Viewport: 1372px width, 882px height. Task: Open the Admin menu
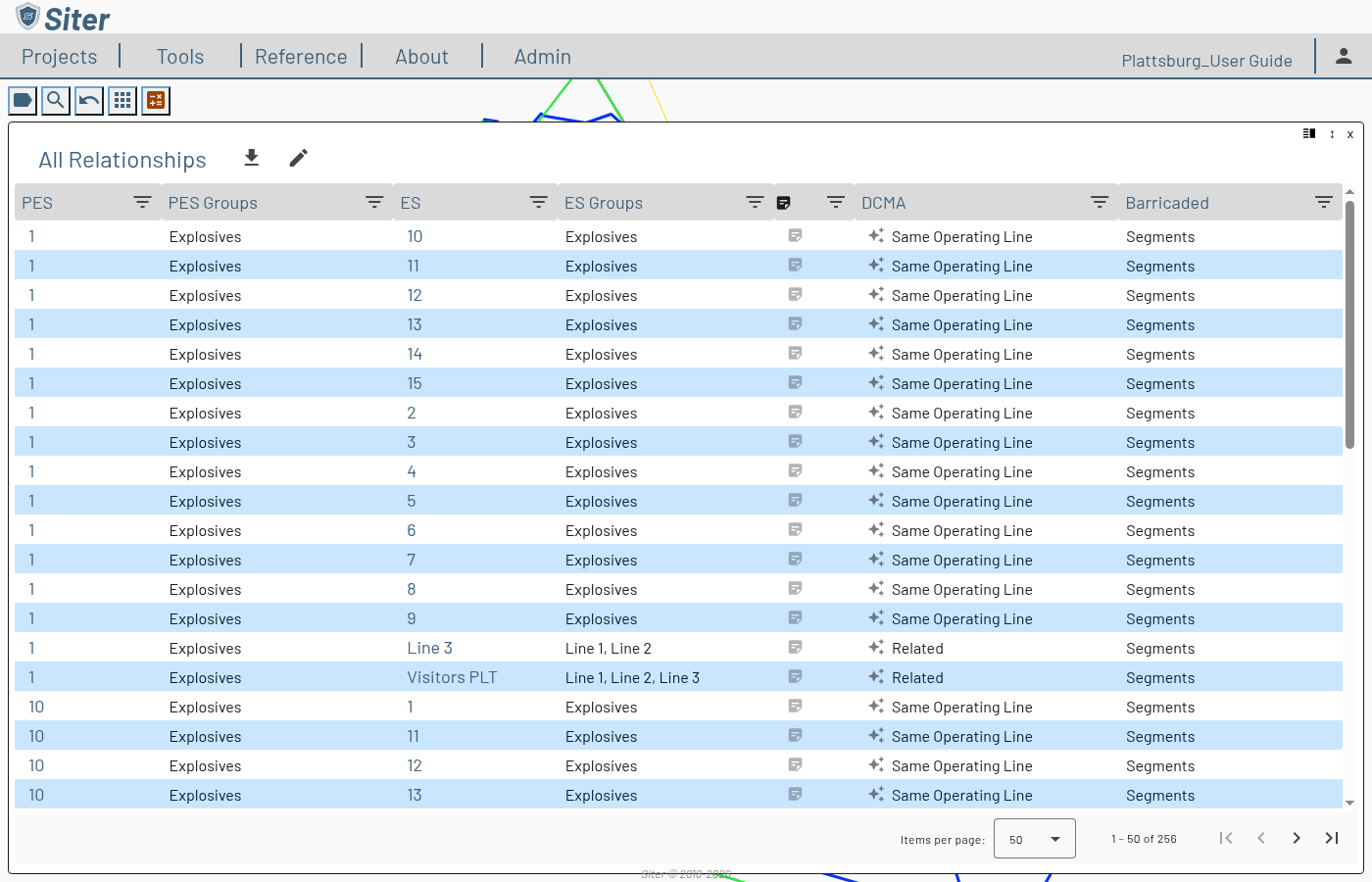click(543, 57)
